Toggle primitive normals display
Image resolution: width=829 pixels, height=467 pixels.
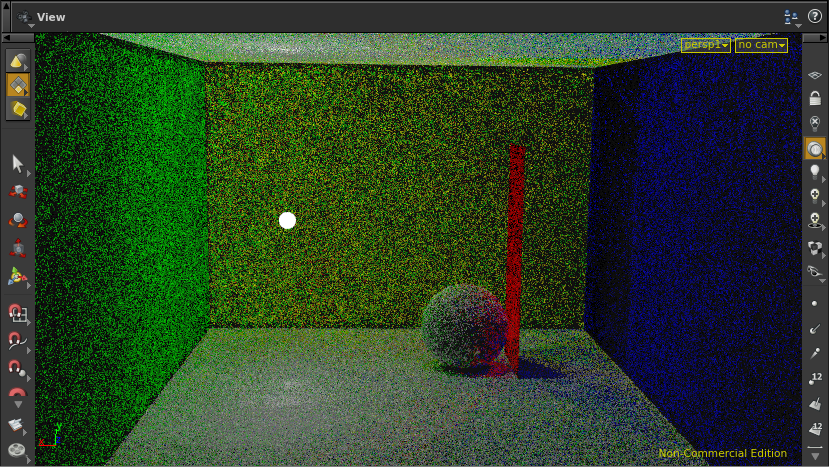[x=815, y=404]
